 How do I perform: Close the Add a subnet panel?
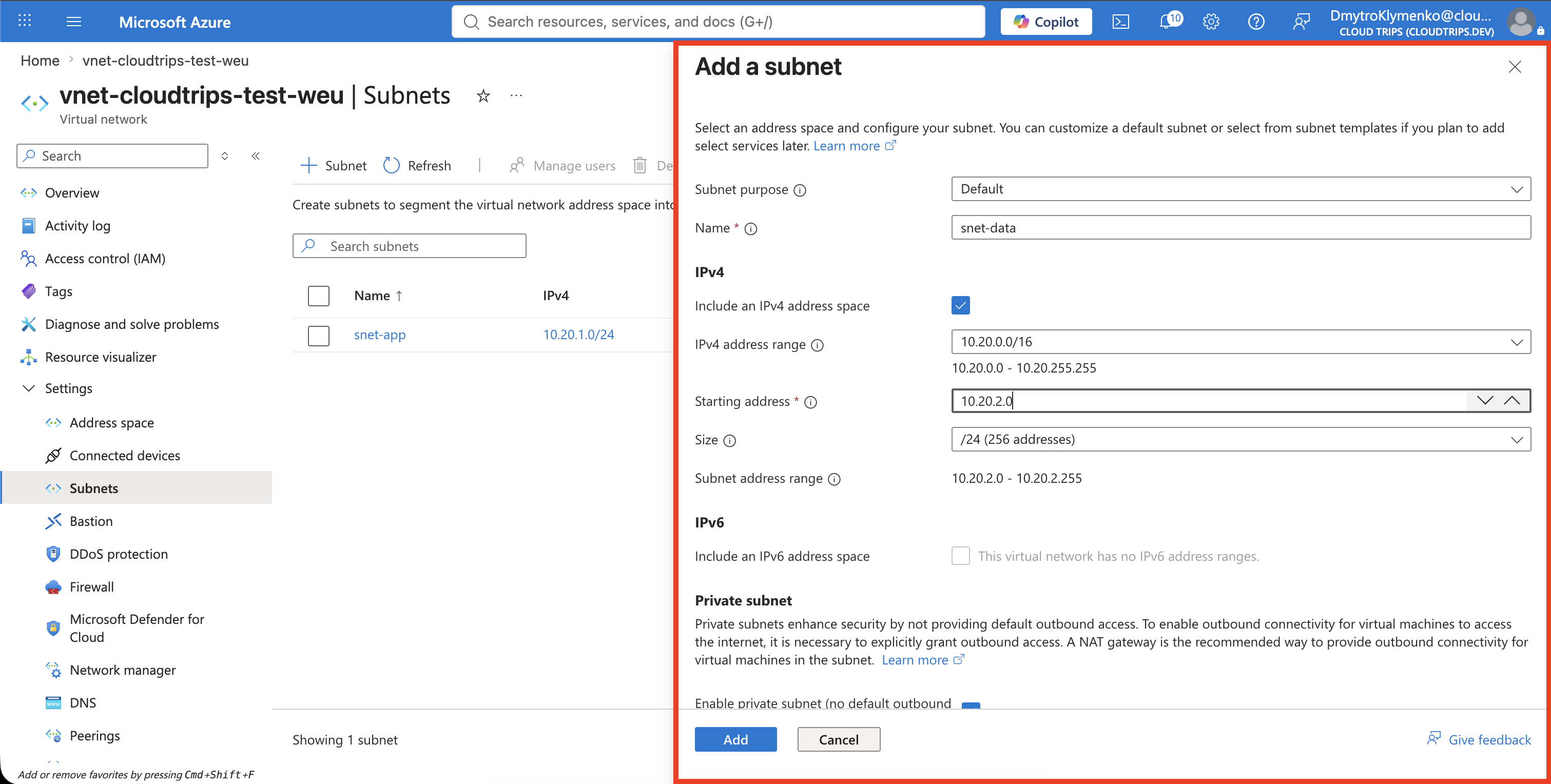click(x=1514, y=67)
